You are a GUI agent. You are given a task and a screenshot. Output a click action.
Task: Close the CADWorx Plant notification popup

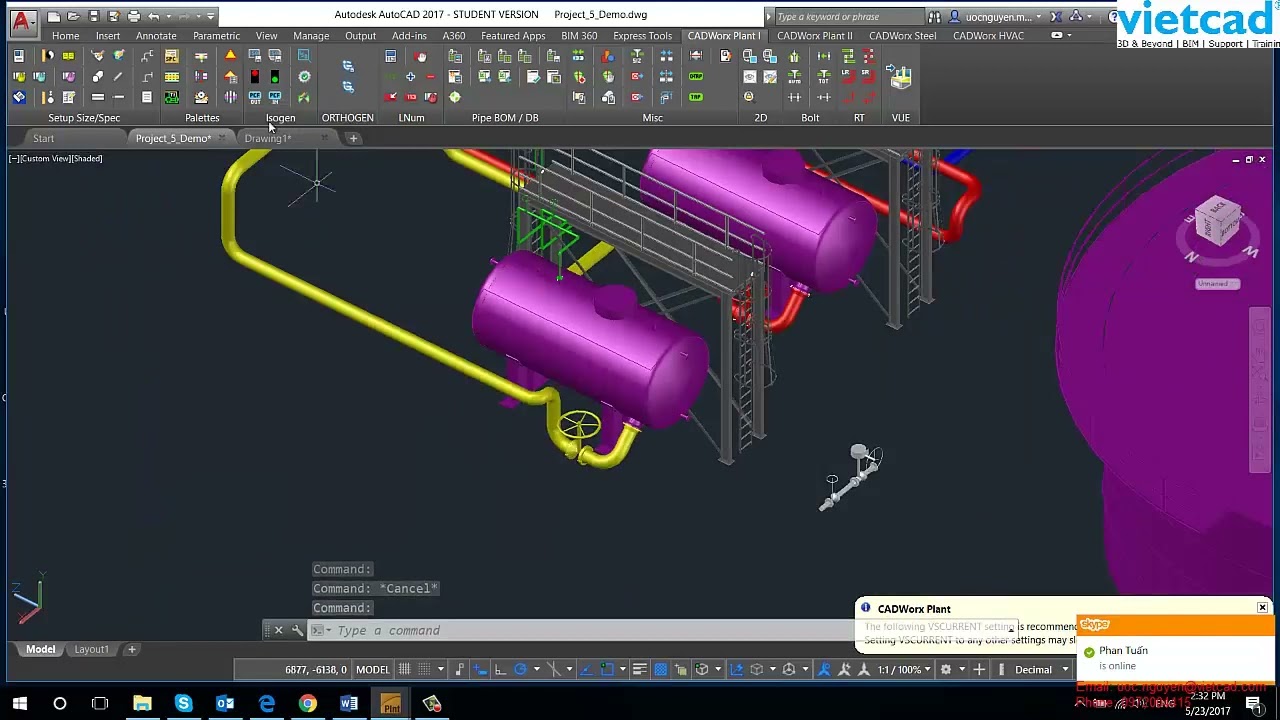pos(1262,608)
